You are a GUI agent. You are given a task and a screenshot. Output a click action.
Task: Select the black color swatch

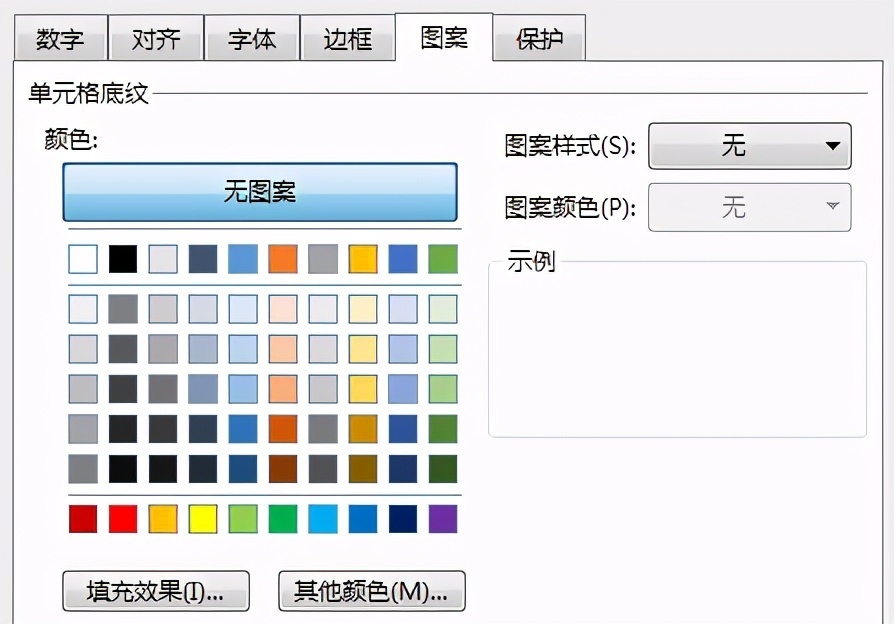point(122,258)
